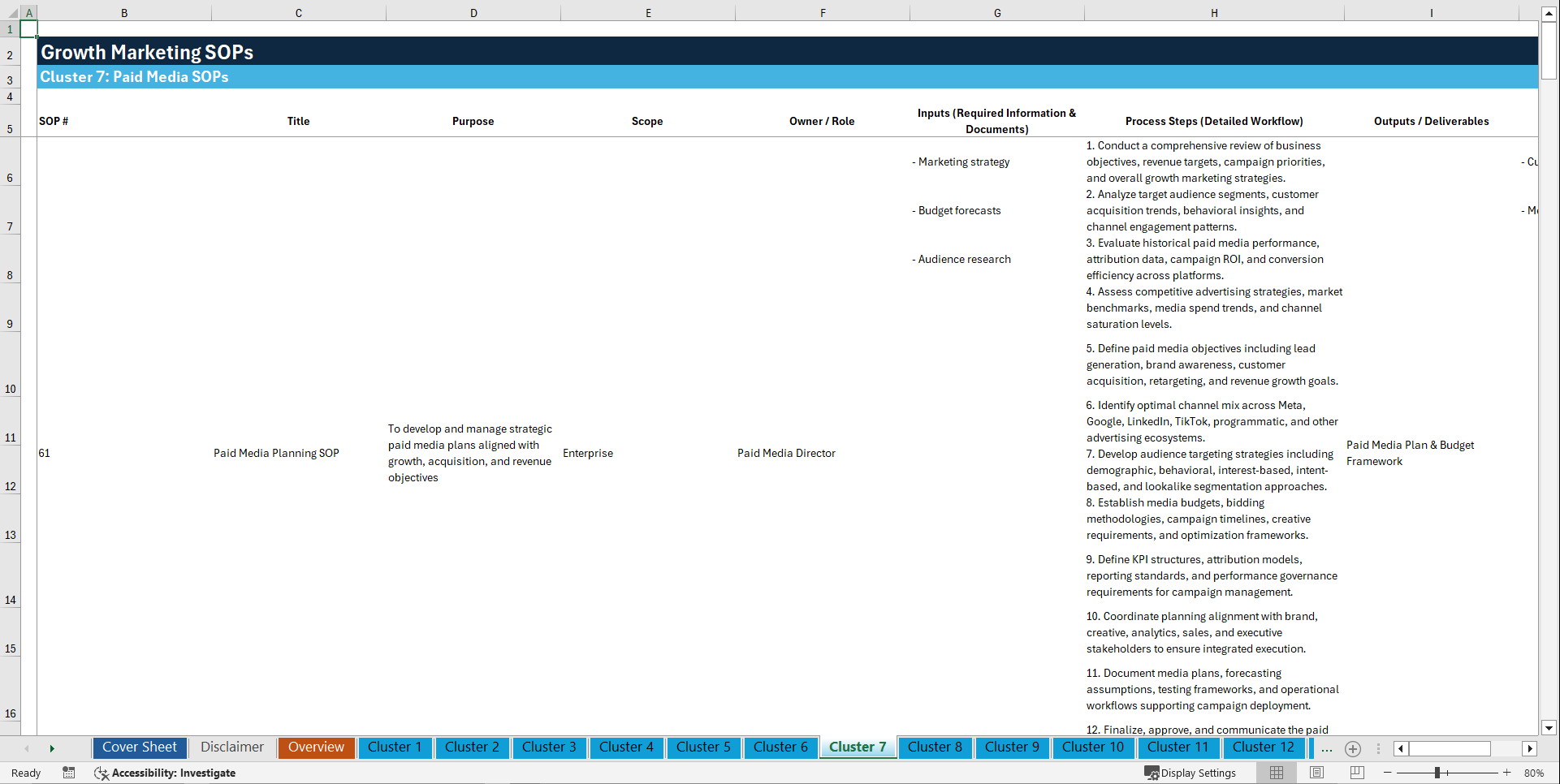Switch to Cluster 1 sheet
The height and width of the screenshot is (784, 1560).
click(x=395, y=747)
